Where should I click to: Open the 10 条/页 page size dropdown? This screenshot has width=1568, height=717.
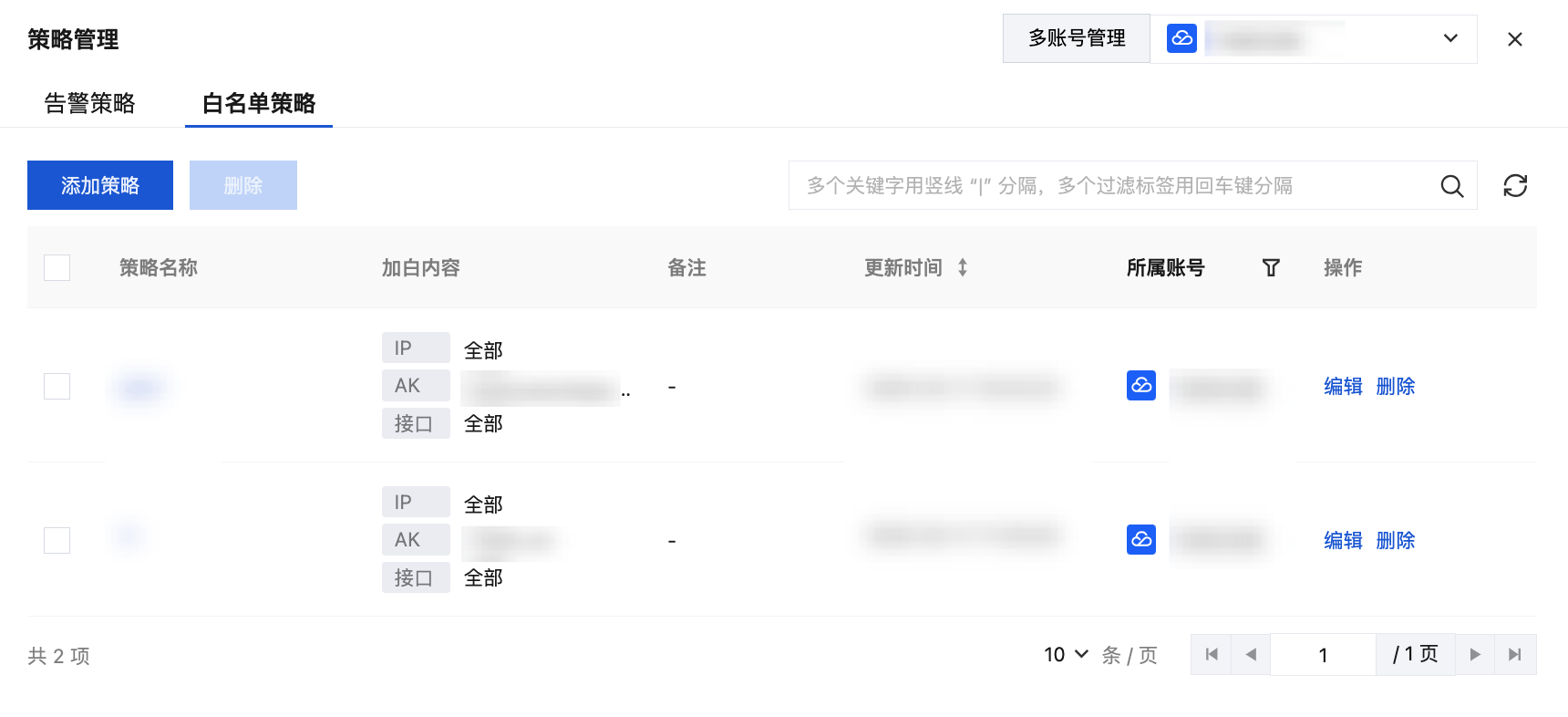[1066, 654]
